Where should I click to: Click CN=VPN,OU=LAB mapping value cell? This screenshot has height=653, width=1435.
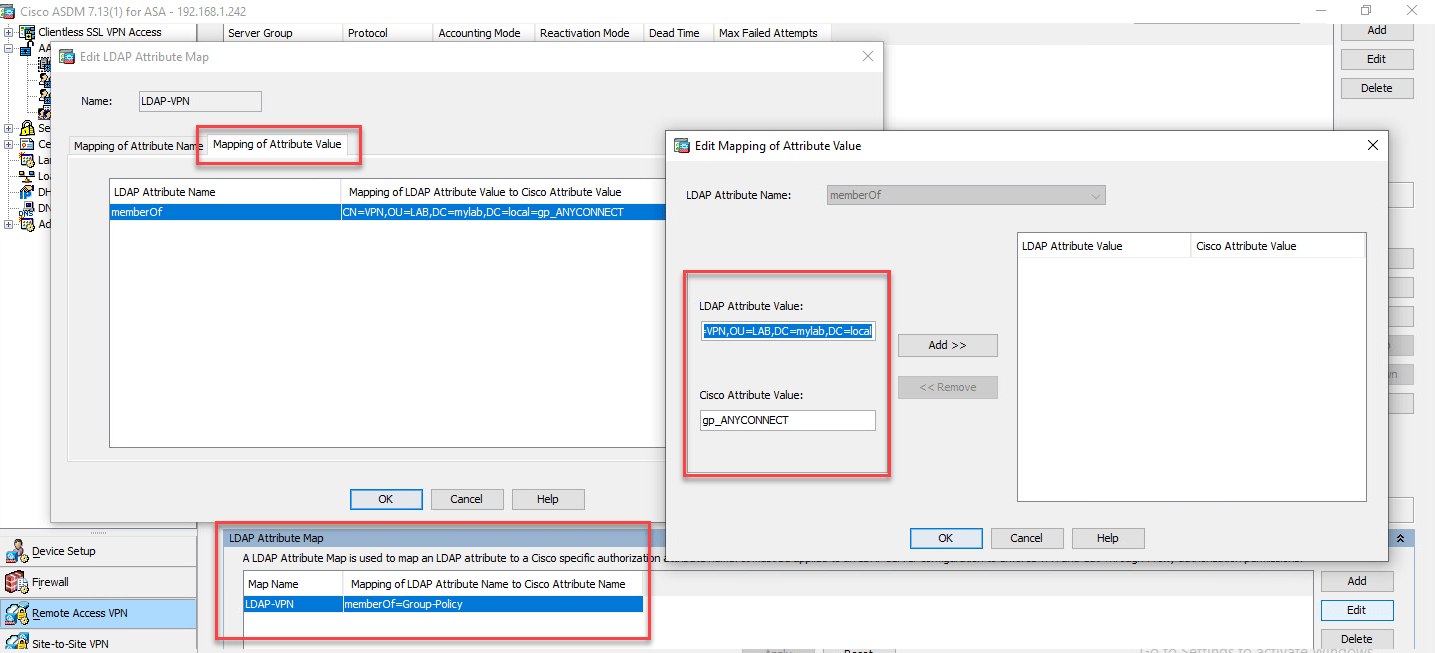point(503,212)
